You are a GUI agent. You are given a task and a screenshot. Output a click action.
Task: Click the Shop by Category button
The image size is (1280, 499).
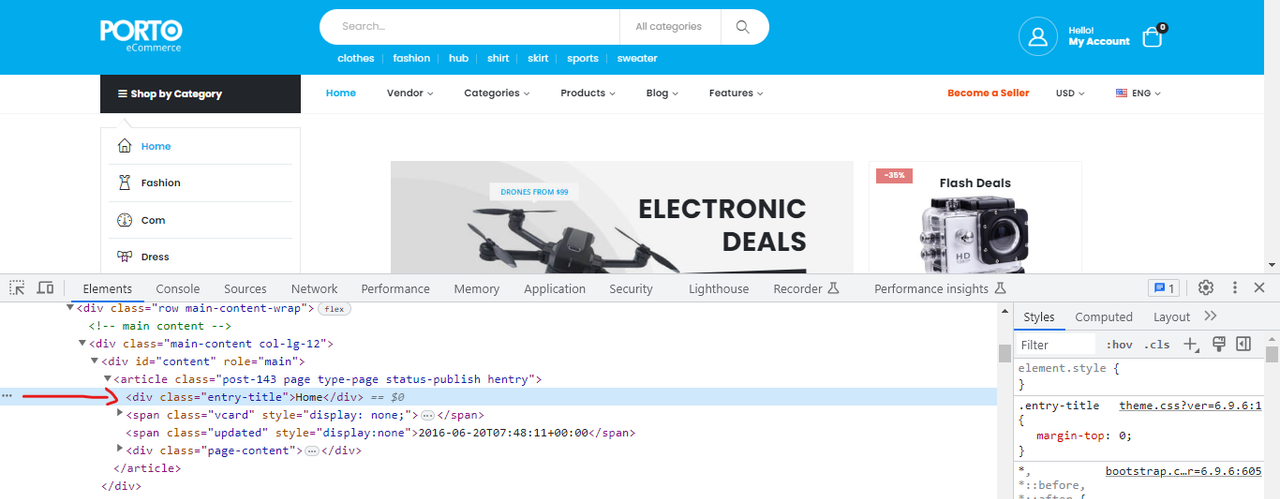pos(200,93)
